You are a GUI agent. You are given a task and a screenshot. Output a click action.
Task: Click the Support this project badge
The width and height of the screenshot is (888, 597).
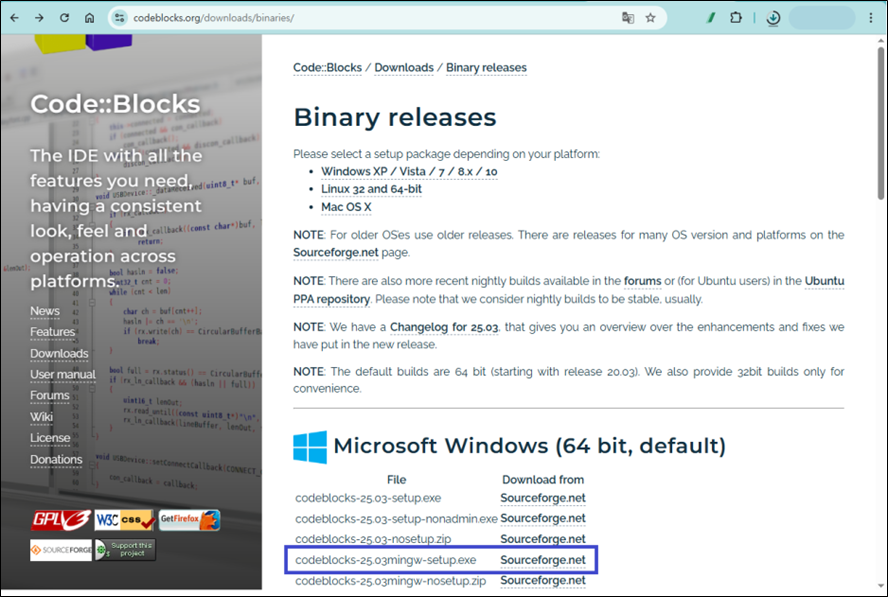click(125, 549)
